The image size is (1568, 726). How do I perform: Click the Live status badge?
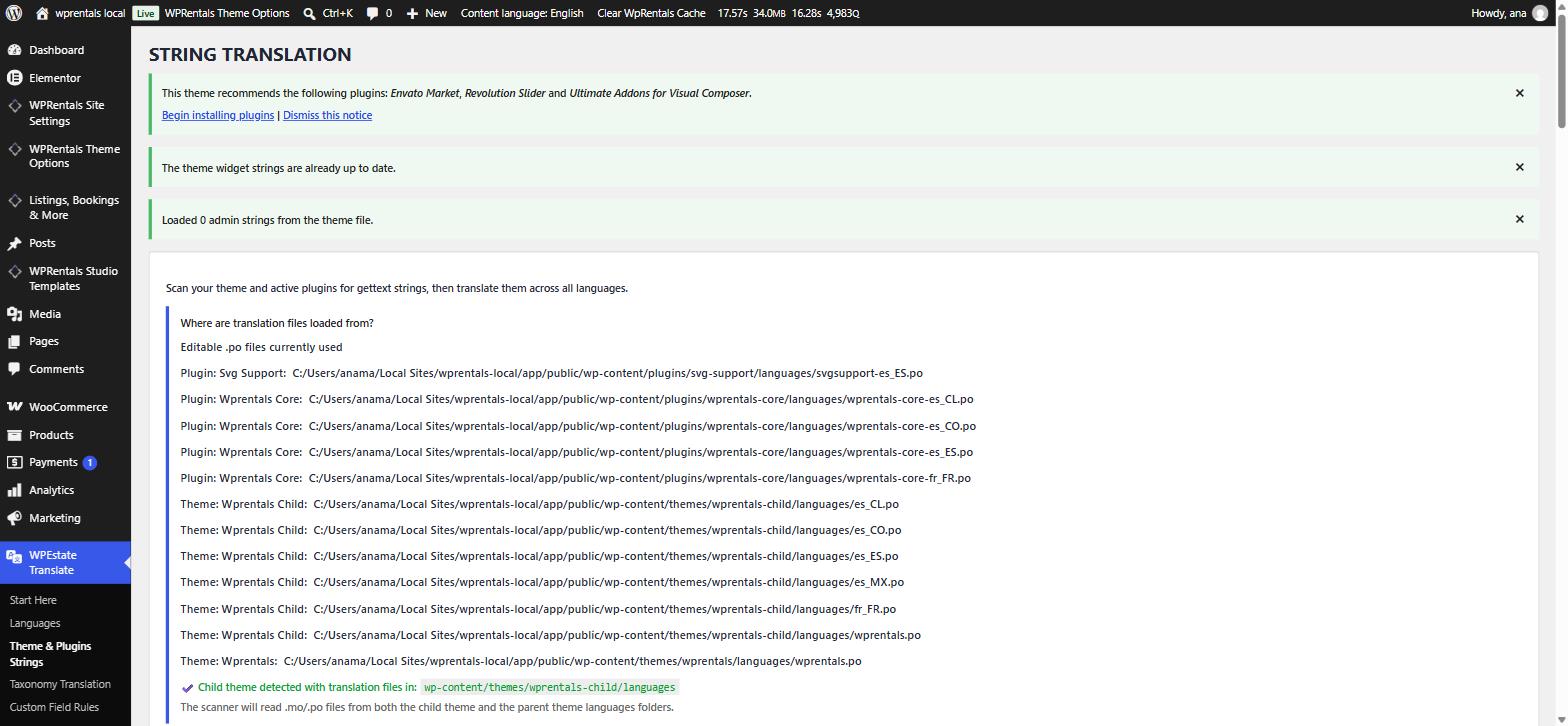click(x=145, y=13)
